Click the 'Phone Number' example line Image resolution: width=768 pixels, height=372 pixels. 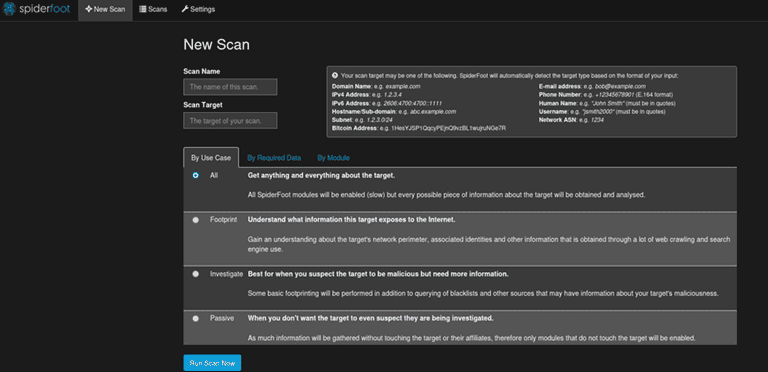pyautogui.click(x=606, y=94)
